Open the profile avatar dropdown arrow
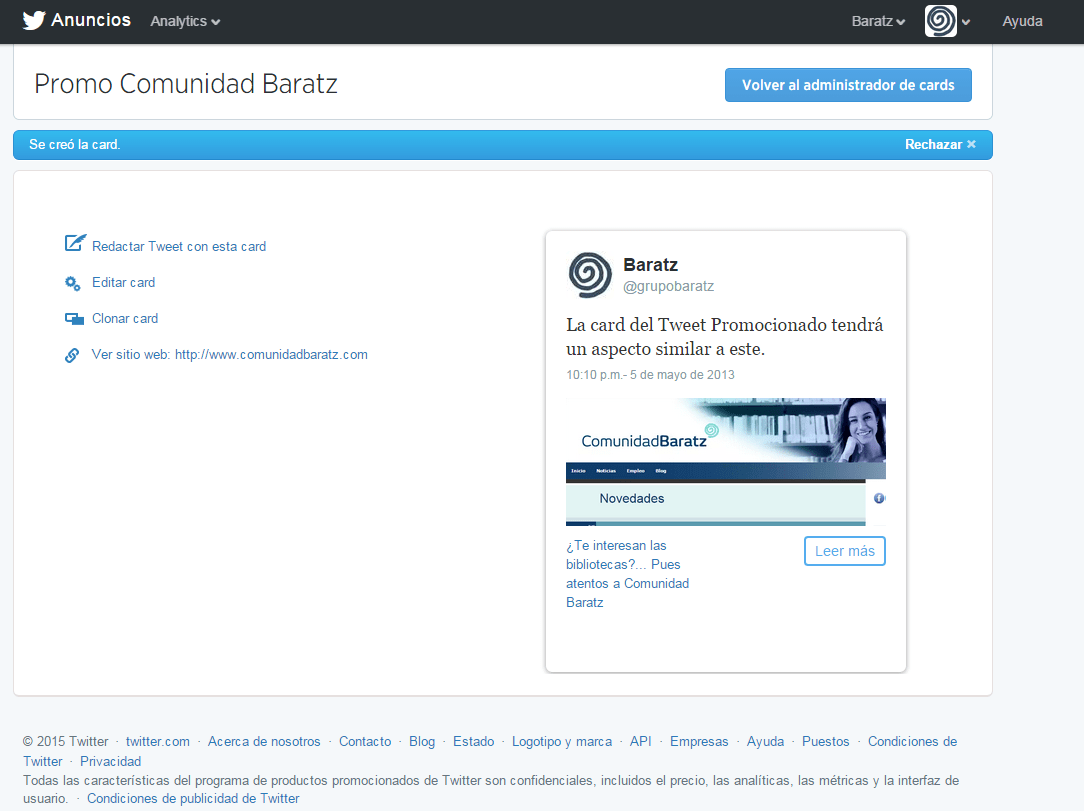 [966, 22]
